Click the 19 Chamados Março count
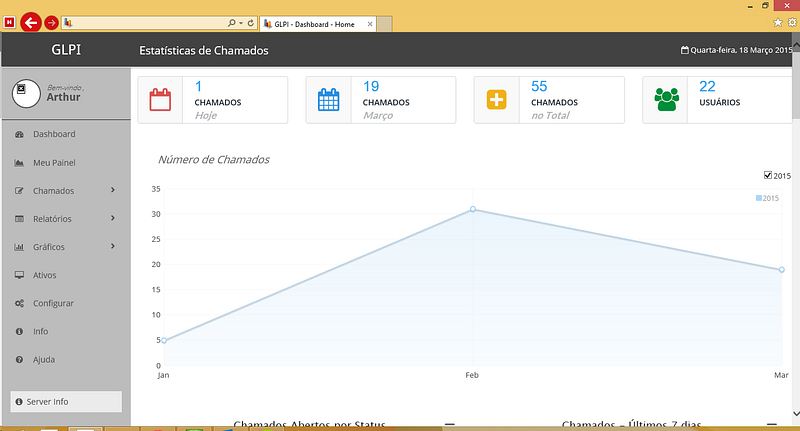Screen dimensions: 800x431 pyautogui.click(x=371, y=86)
